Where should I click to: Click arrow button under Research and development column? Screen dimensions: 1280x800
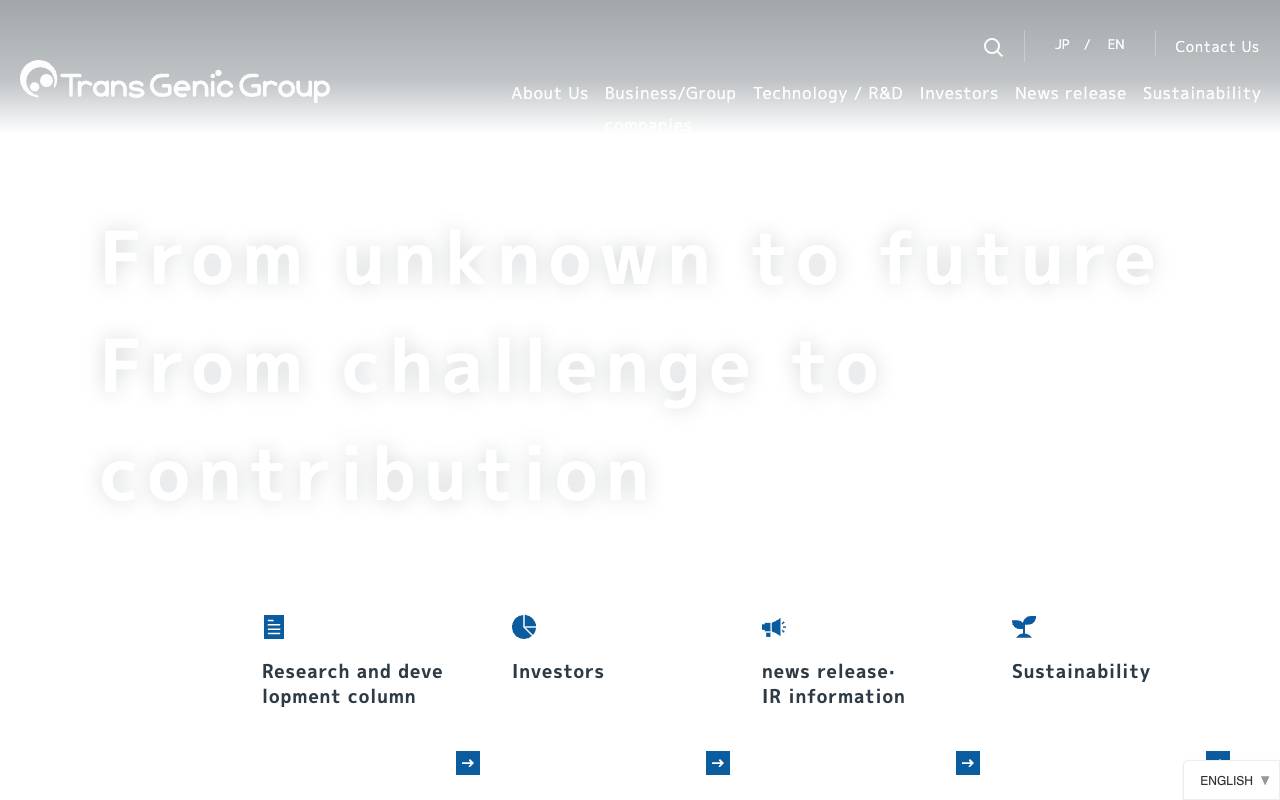467,763
